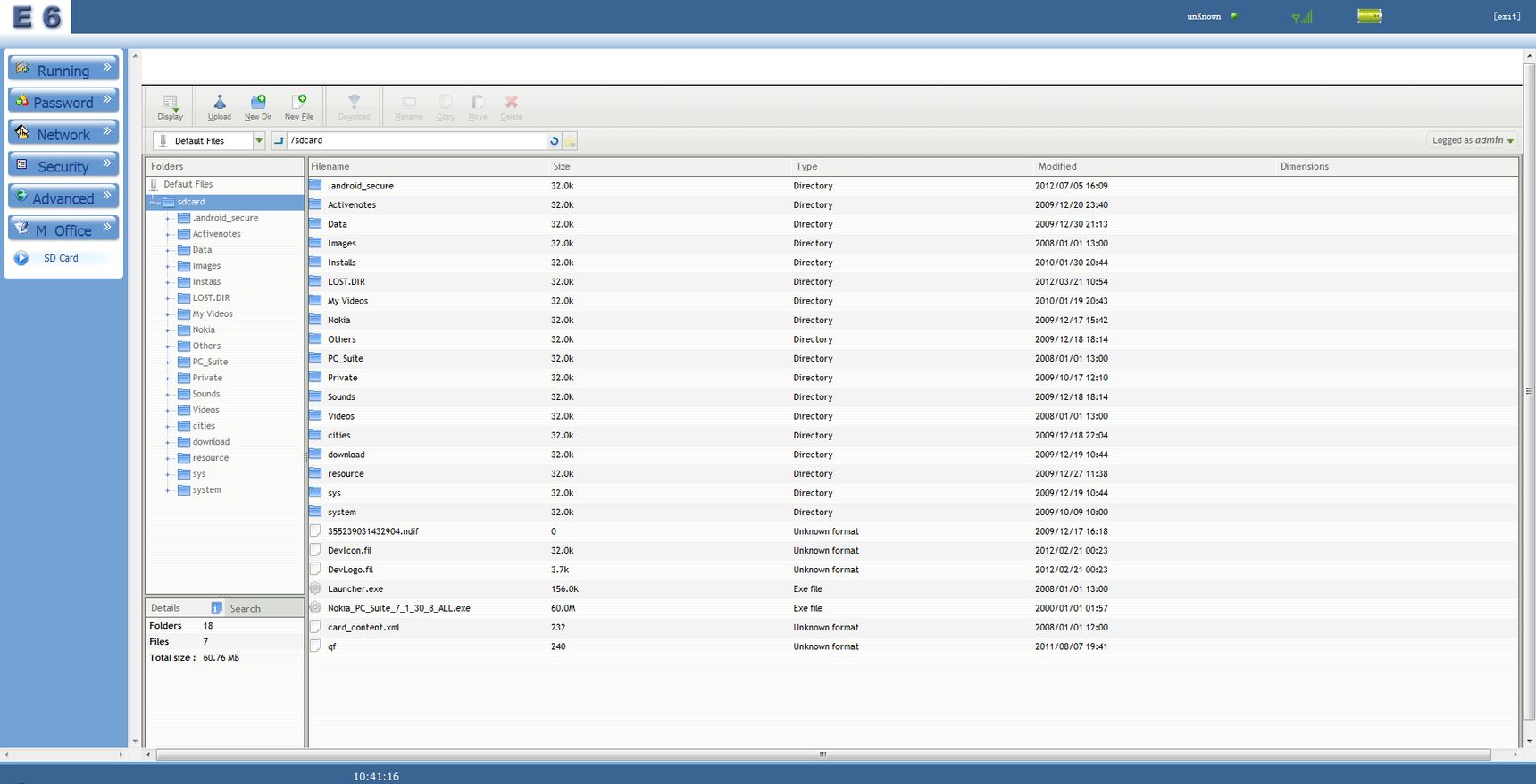Open the Network menu

point(63,134)
